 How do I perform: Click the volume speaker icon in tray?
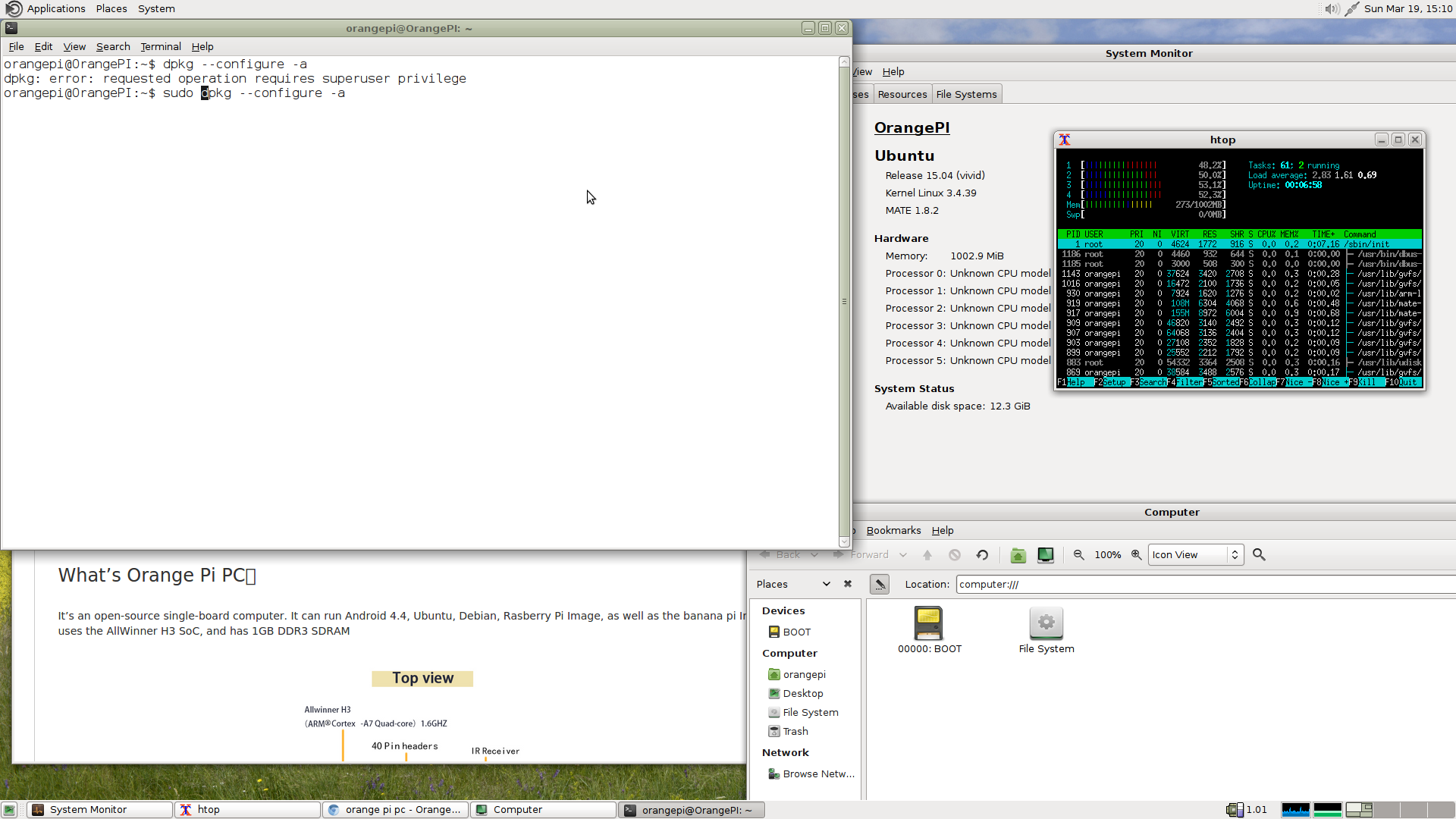pyautogui.click(x=1332, y=9)
